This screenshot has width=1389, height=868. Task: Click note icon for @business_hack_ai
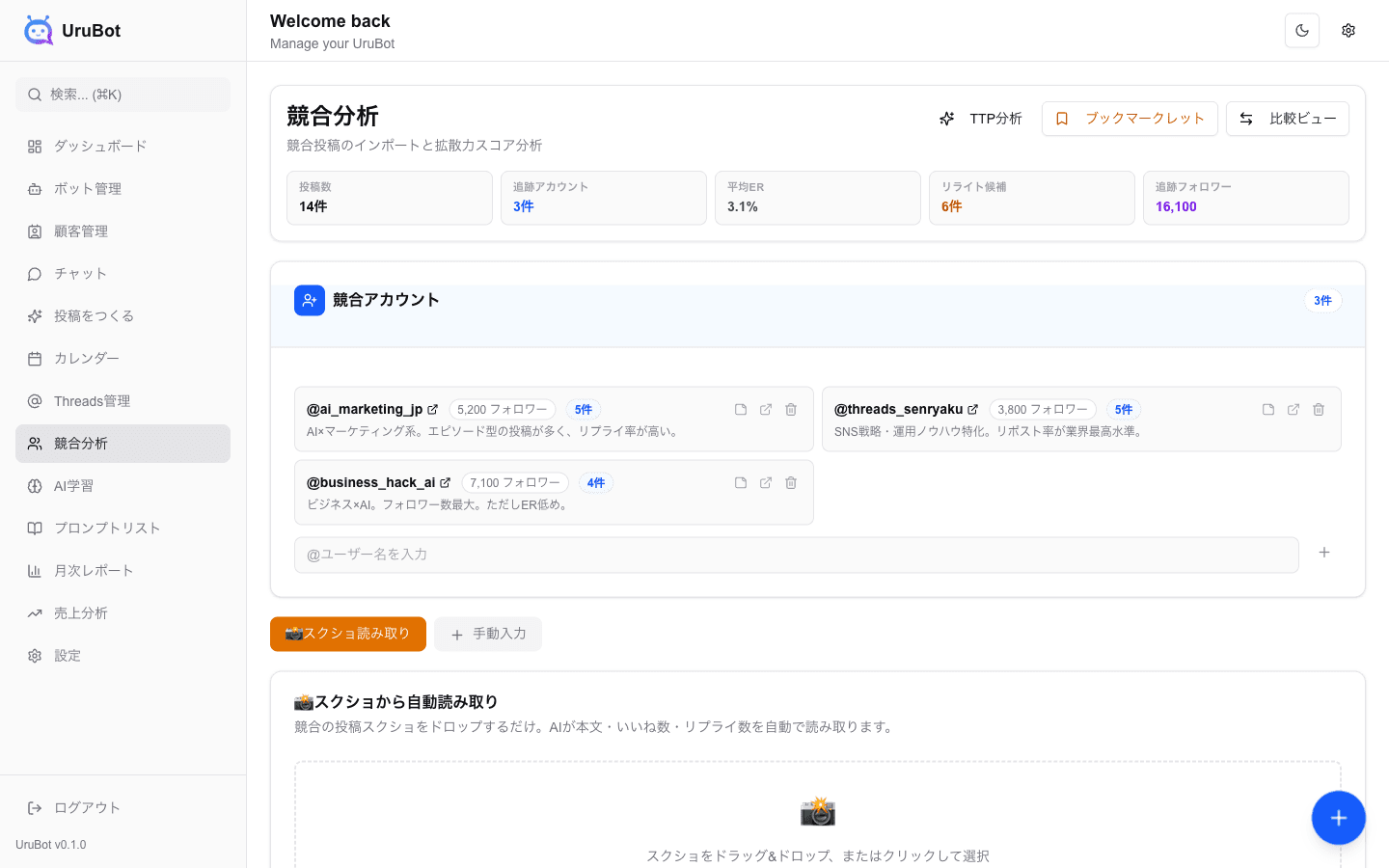pos(741,483)
